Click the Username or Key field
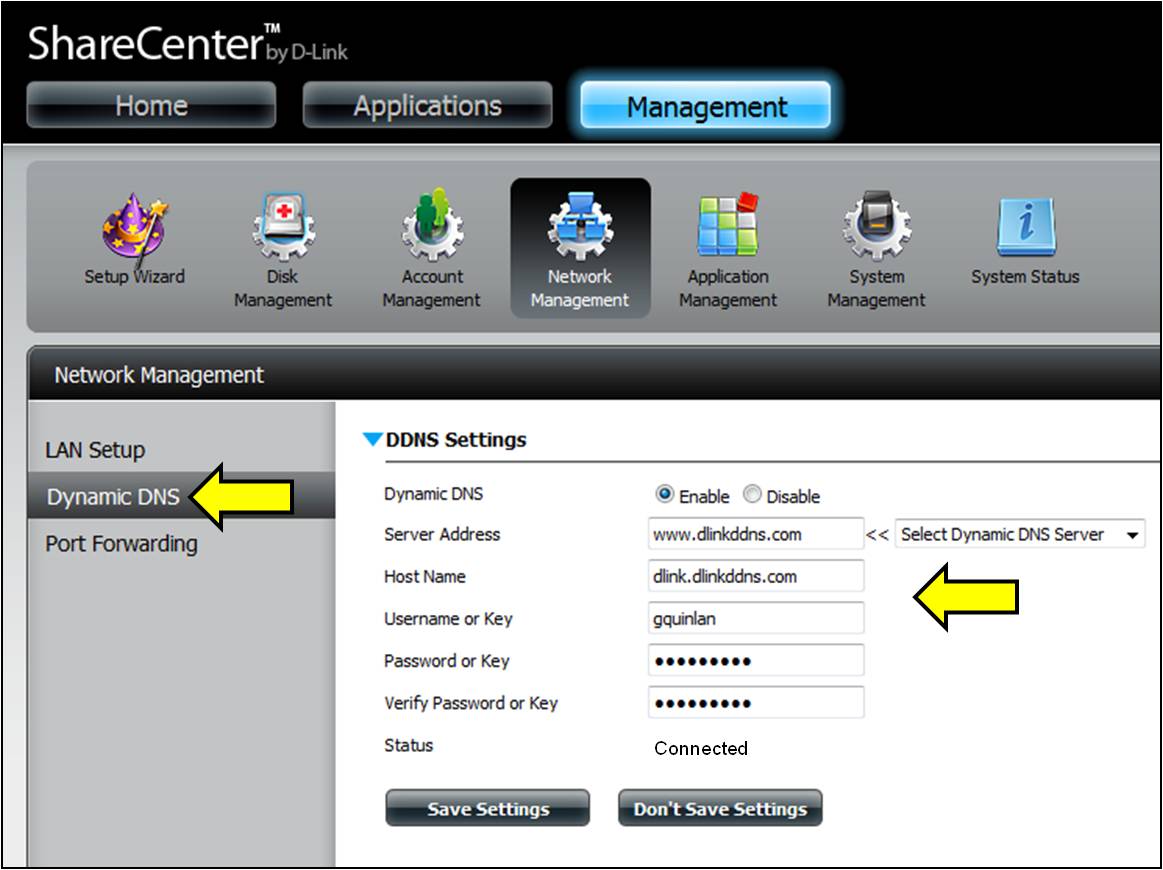This screenshot has height=870, width=1163. coord(756,619)
